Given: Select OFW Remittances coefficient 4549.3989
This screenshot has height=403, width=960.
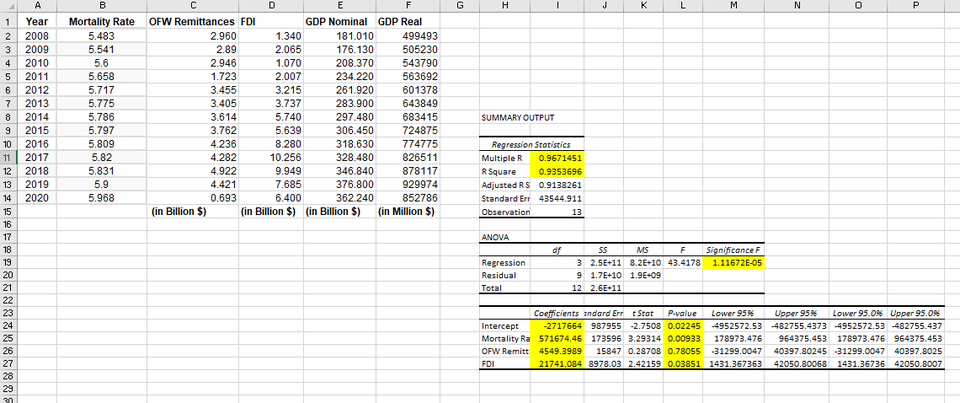Looking at the screenshot, I should coord(557,352).
